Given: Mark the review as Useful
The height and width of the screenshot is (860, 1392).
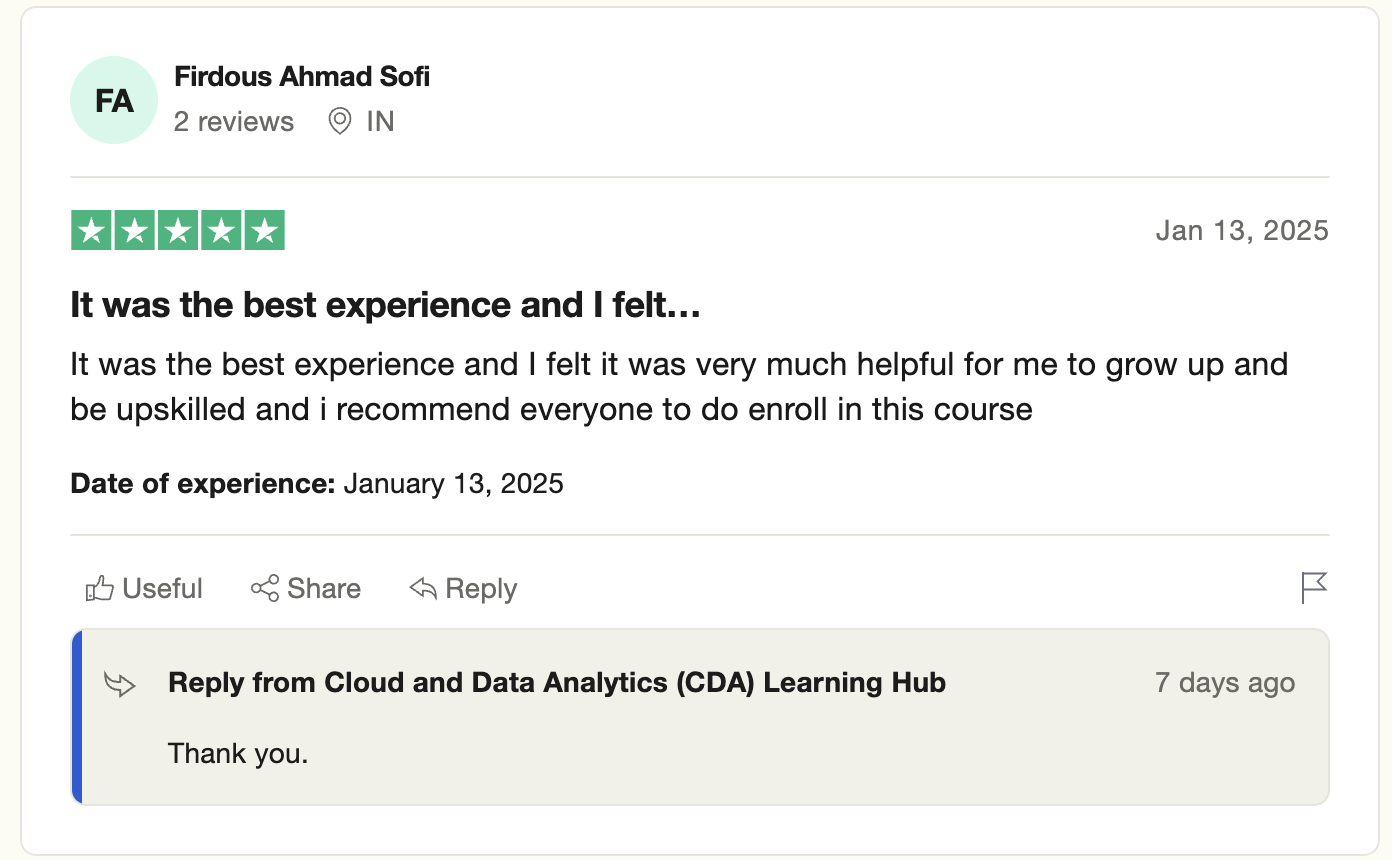Looking at the screenshot, I should pos(144,589).
